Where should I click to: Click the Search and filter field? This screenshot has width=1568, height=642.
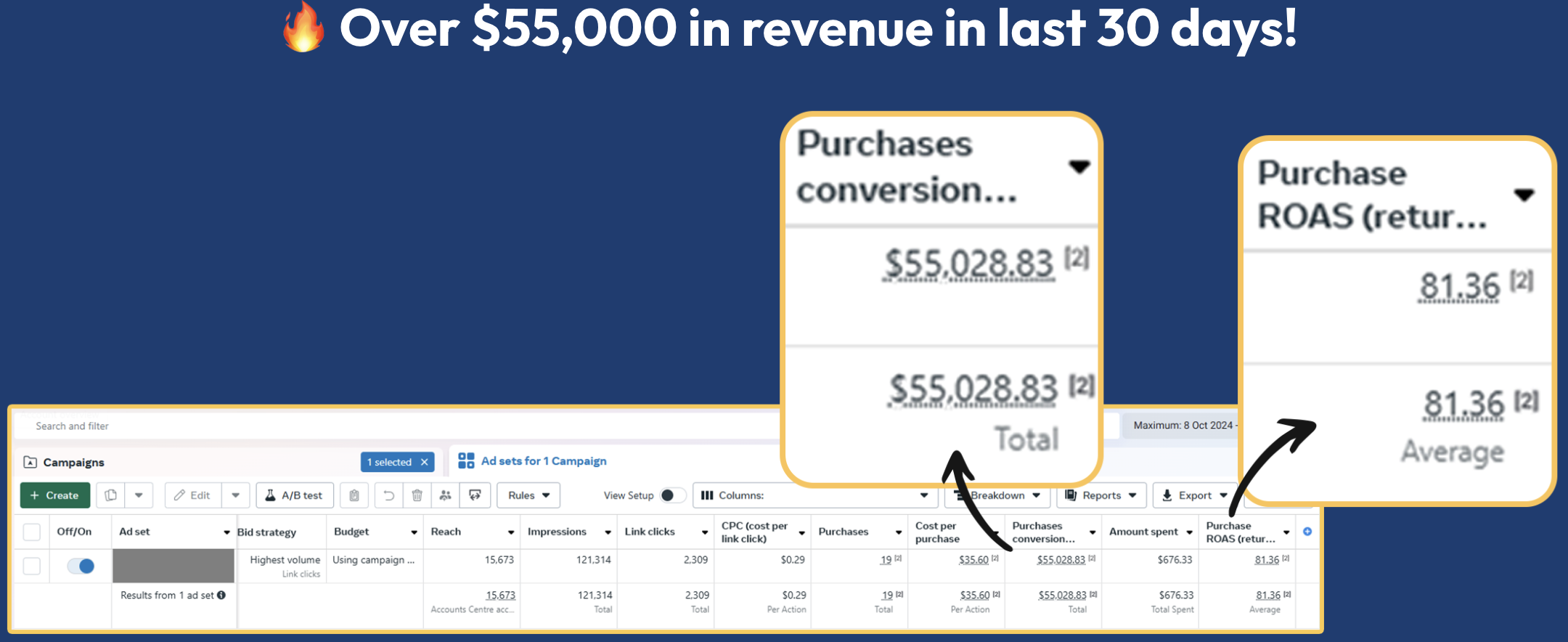tap(396, 426)
